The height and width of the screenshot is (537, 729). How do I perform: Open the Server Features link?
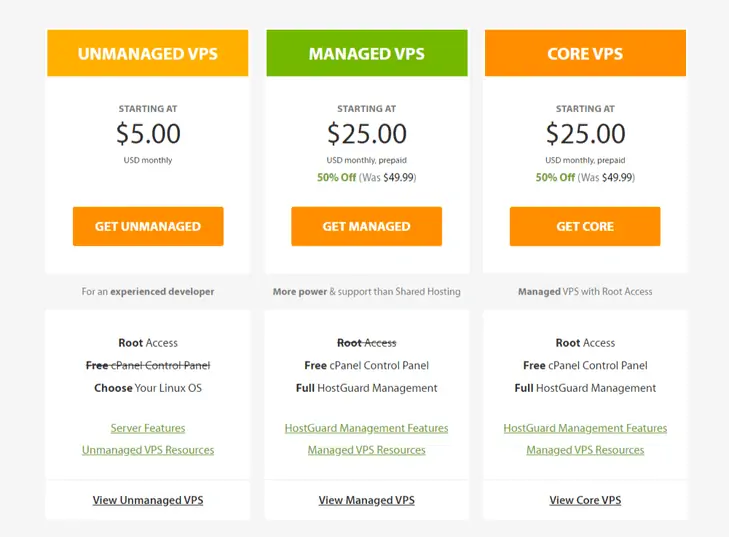[x=148, y=428]
